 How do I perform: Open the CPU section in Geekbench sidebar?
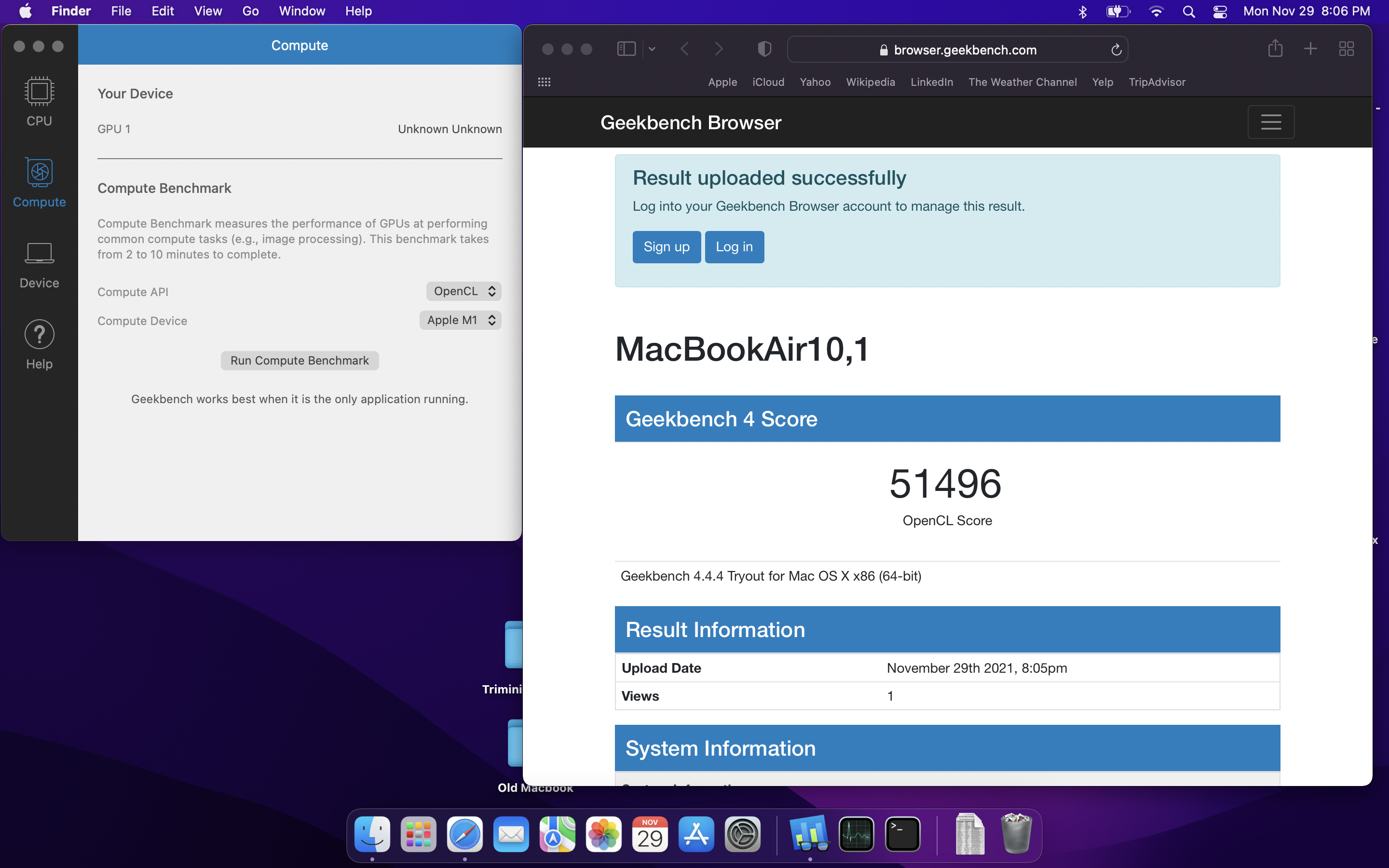click(x=39, y=102)
